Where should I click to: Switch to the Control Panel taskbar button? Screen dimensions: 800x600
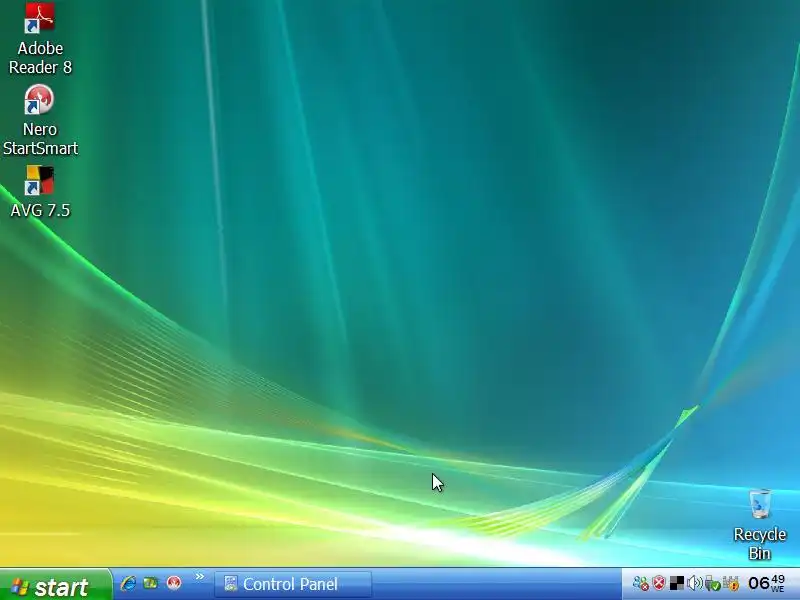point(293,584)
